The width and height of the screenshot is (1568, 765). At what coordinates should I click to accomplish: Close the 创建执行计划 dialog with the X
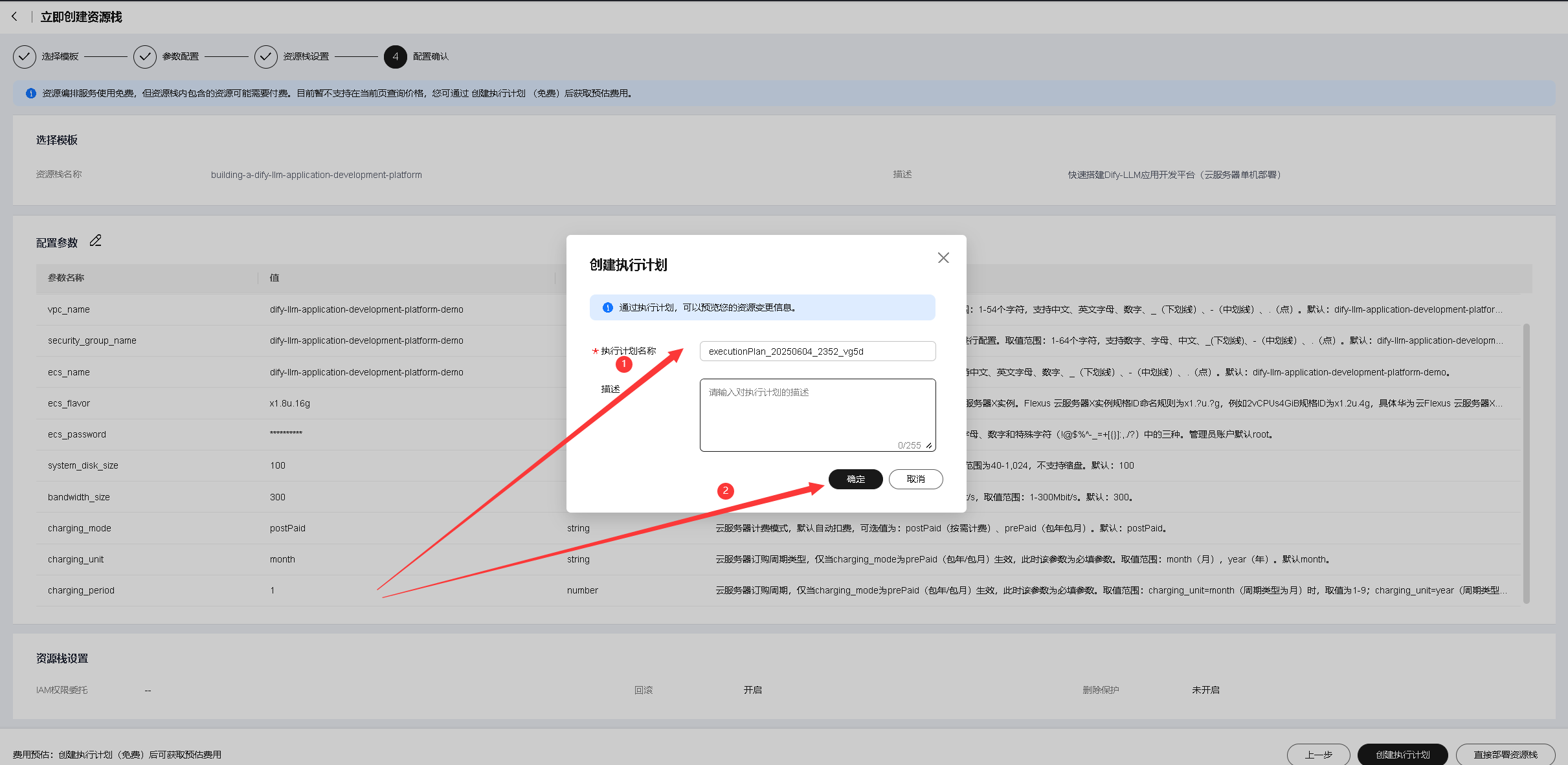[x=943, y=258]
